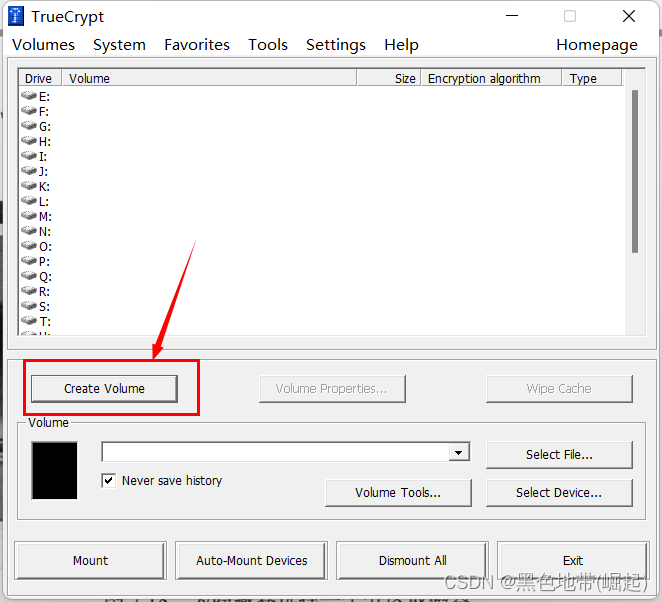Select the S: drive icon
The image size is (662, 602).
tap(29, 306)
